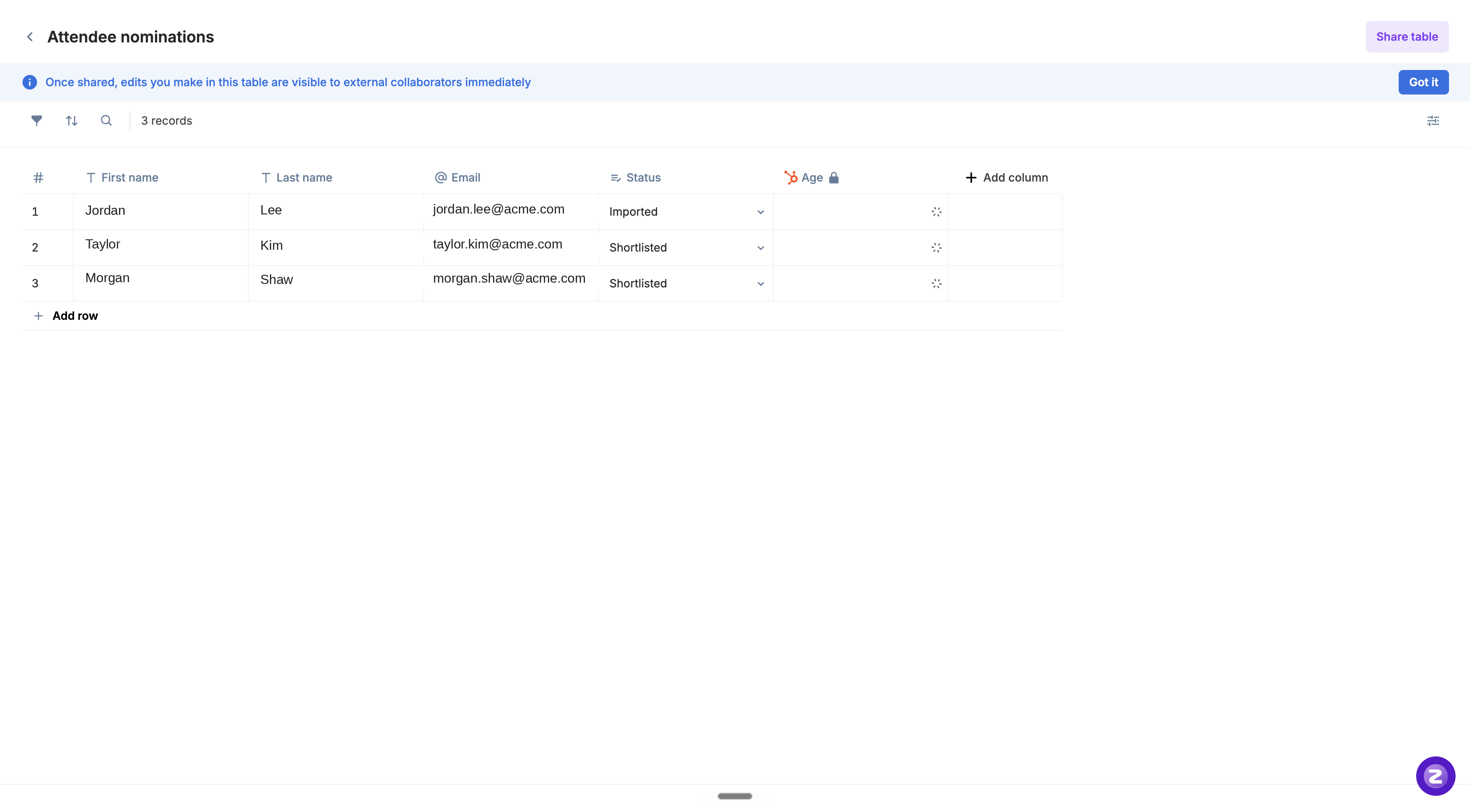Click the text type icon of First name

pyautogui.click(x=91, y=178)
